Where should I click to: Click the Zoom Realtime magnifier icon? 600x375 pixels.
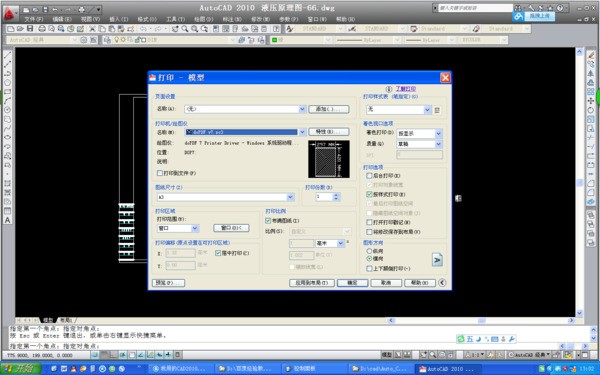click(x=185, y=29)
